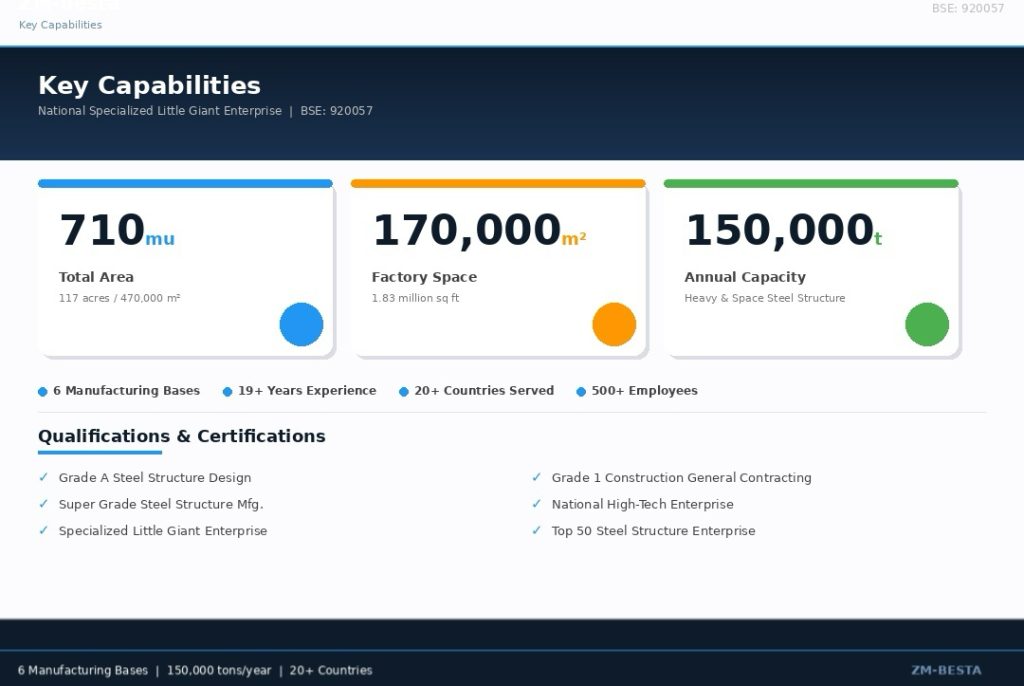1024x686 pixels.
Task: Click the blue circle in Total Area card
Action: [301, 324]
